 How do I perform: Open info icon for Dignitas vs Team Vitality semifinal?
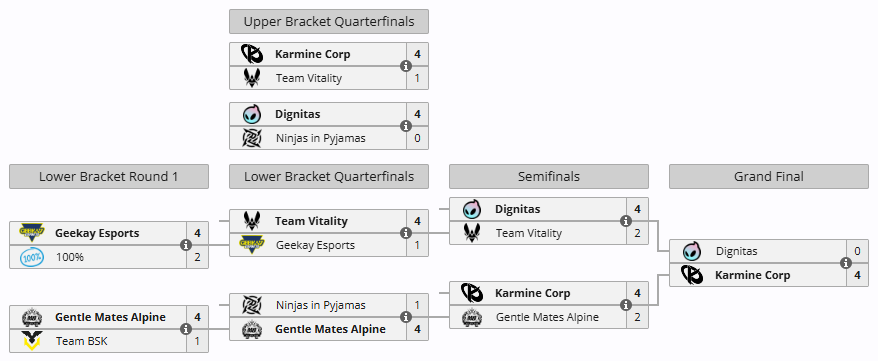point(626,221)
